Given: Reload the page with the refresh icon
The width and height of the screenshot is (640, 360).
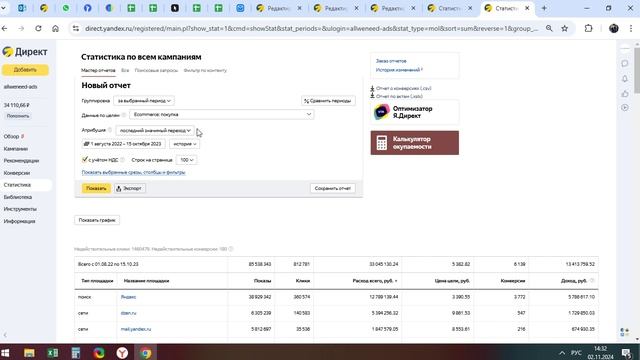Looking at the screenshot, I should (x=38, y=29).
